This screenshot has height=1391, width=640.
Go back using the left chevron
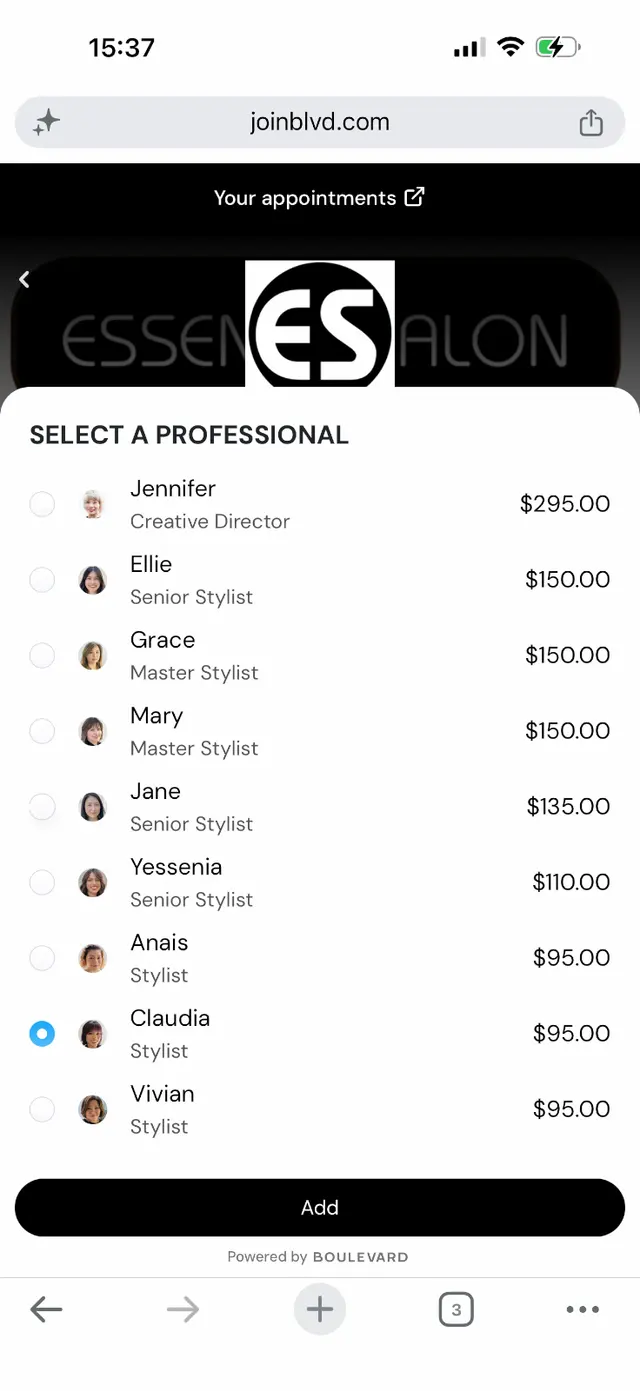pos(24,280)
